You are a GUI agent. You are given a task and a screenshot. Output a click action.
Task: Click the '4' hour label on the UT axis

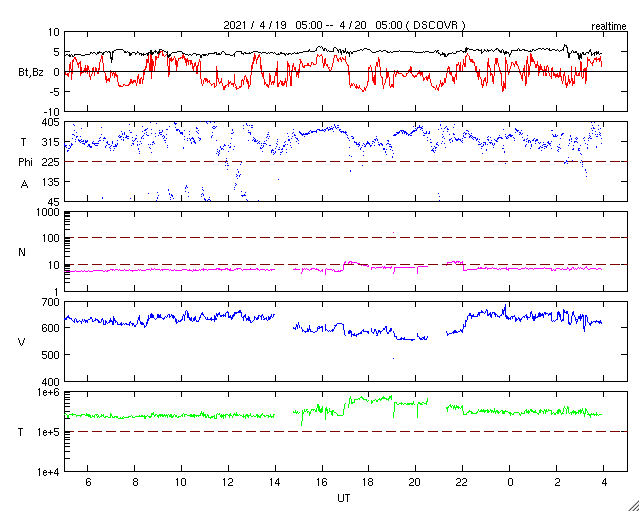[x=604, y=483]
